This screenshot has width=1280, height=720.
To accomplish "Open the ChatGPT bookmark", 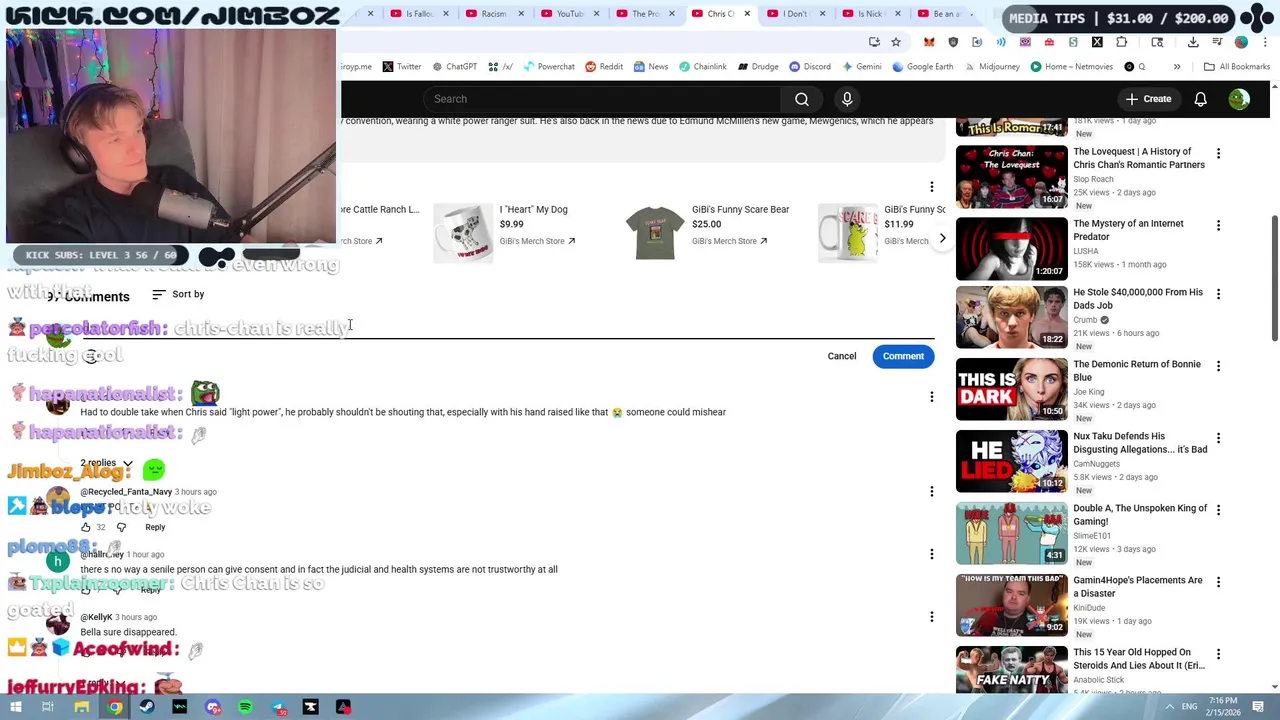I will coord(454,67).
